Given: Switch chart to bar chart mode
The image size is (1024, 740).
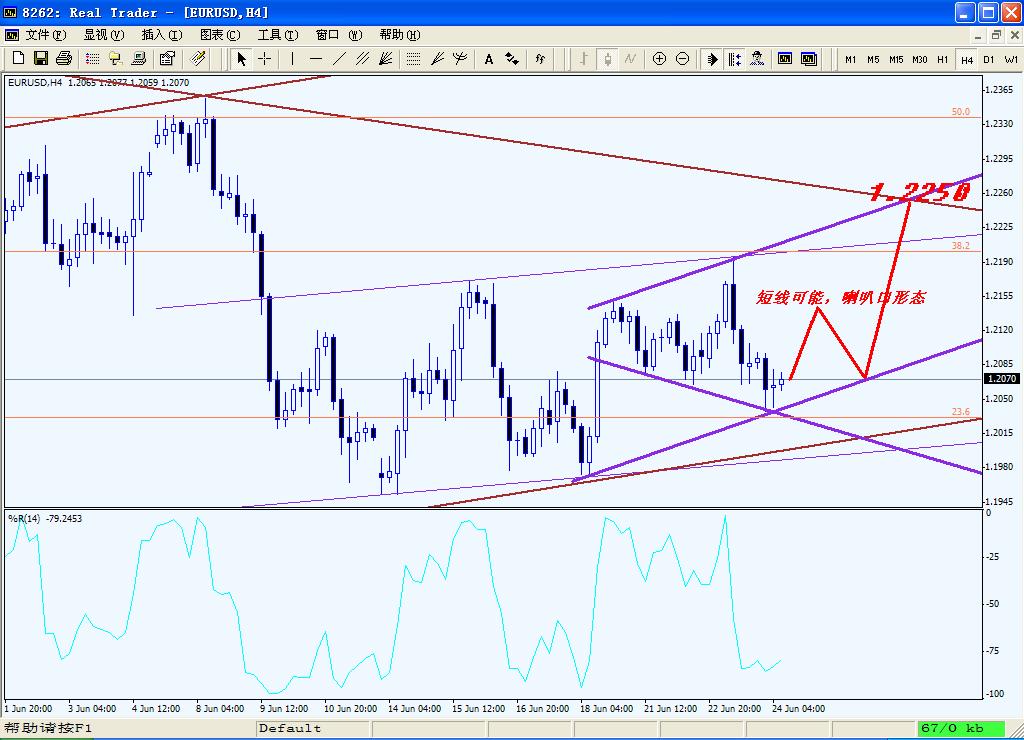Looking at the screenshot, I should click(x=583, y=59).
